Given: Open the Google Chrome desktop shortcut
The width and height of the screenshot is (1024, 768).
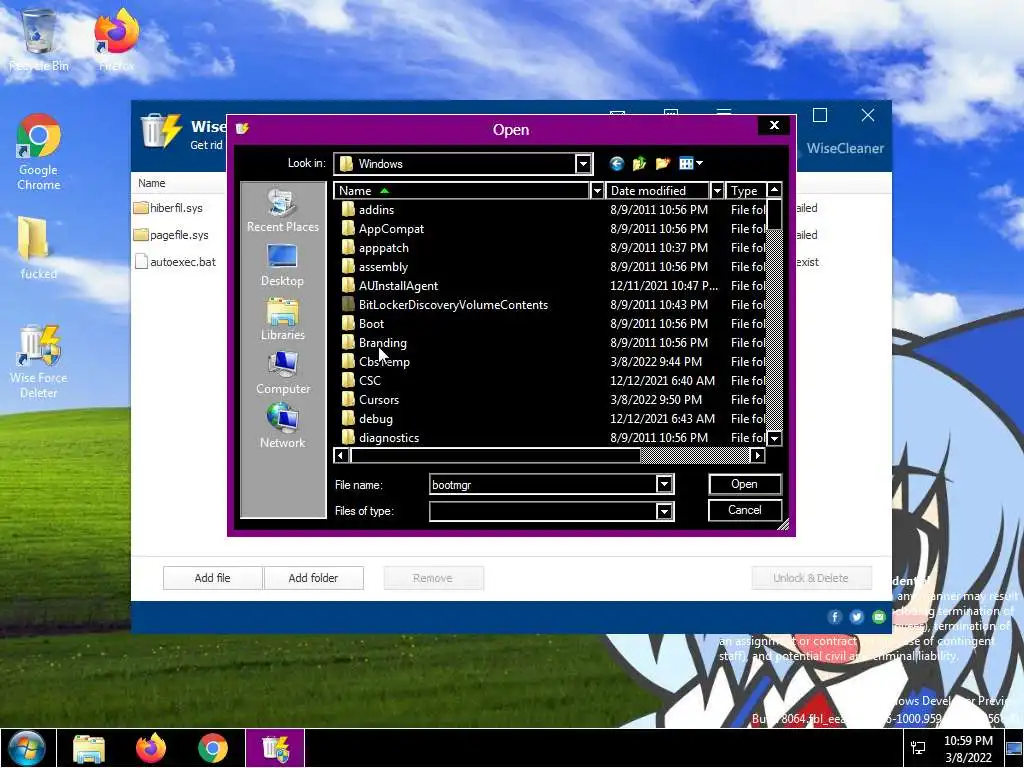Looking at the screenshot, I should pos(39,152).
